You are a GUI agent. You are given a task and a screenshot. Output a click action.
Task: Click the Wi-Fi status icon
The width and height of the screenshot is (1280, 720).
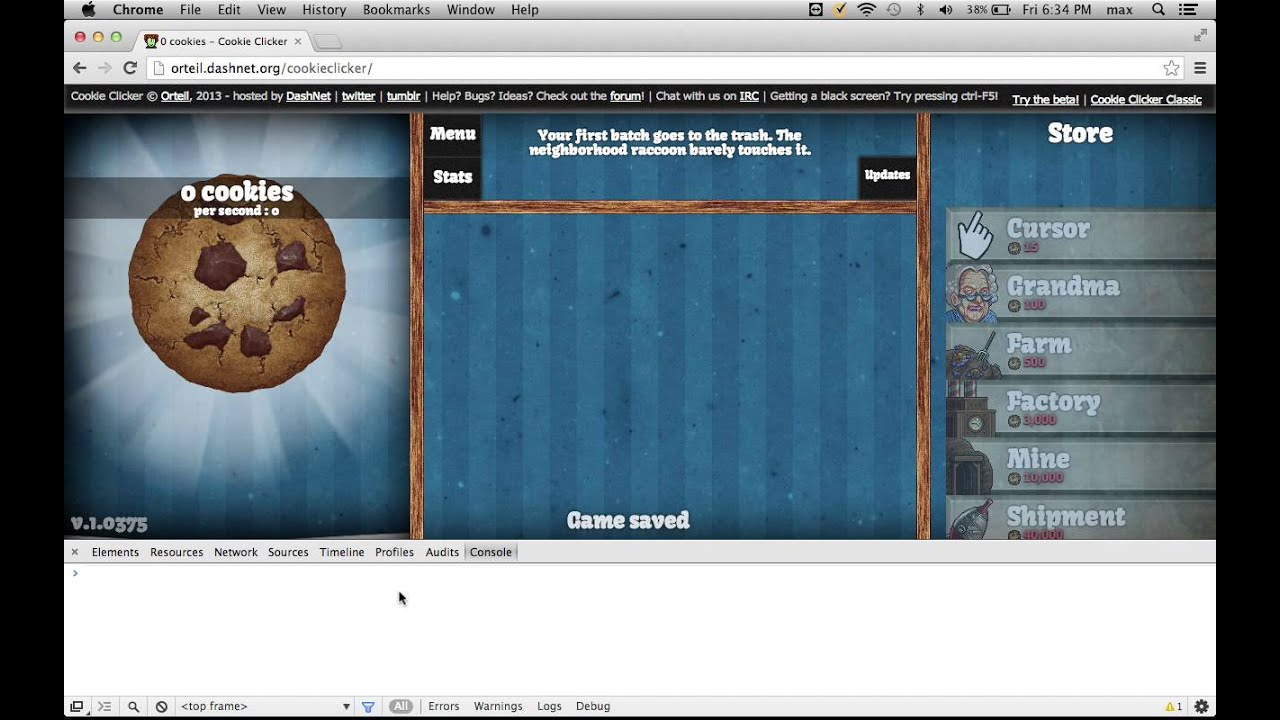coord(866,10)
